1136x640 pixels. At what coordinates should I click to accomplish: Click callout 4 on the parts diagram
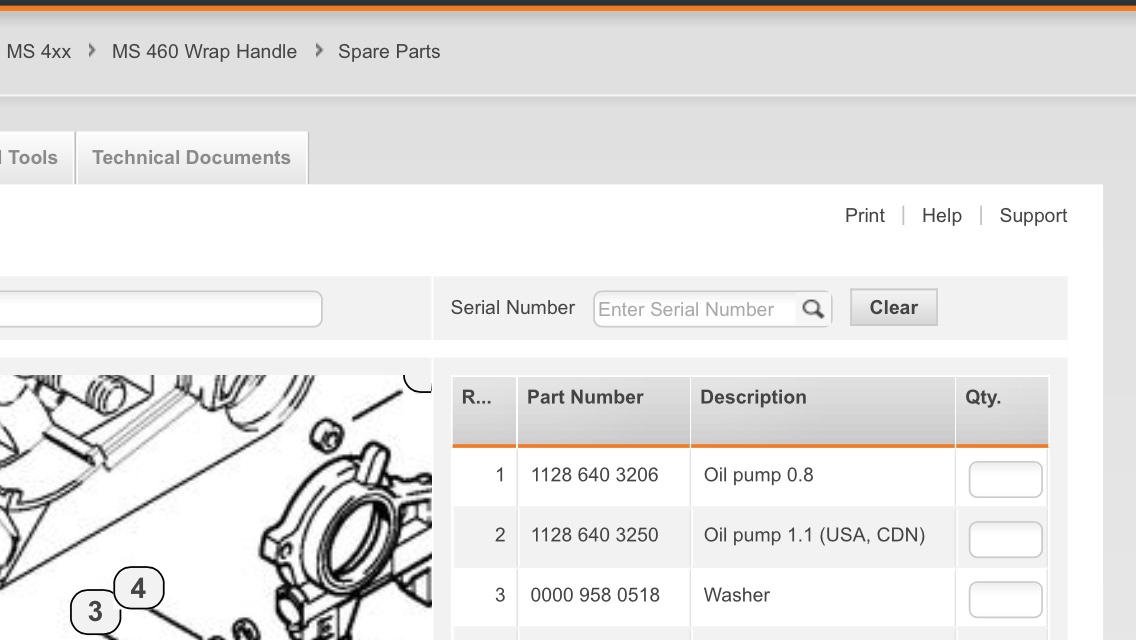click(x=138, y=588)
